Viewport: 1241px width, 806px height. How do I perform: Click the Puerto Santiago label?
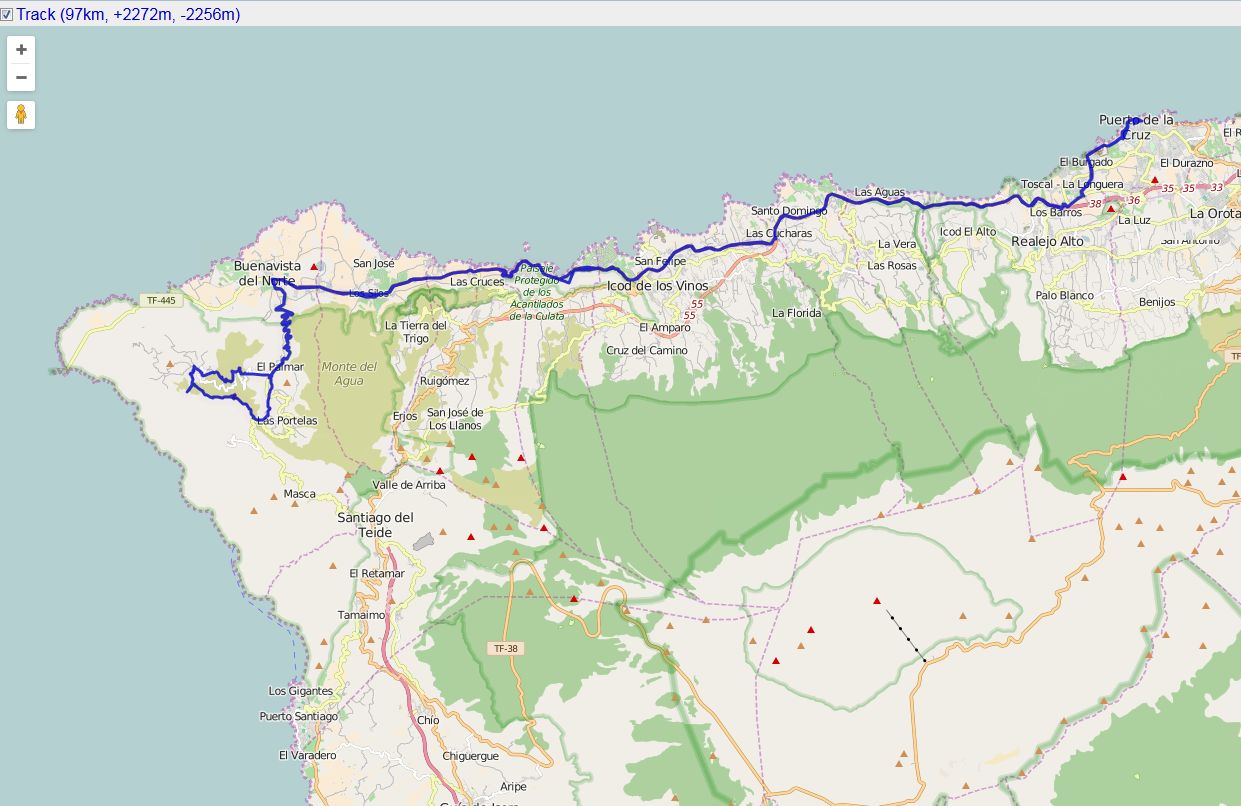click(298, 716)
